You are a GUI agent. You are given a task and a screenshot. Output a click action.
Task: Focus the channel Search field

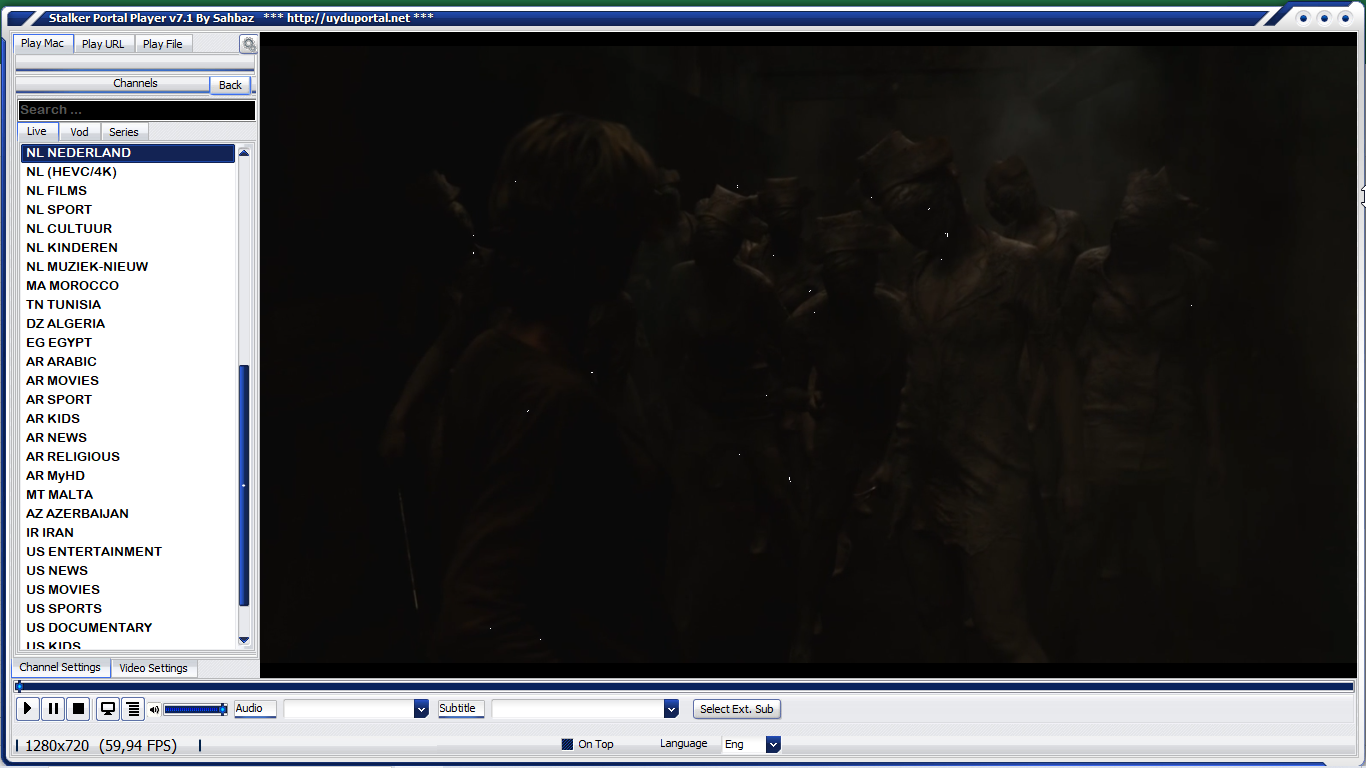[x=136, y=110]
